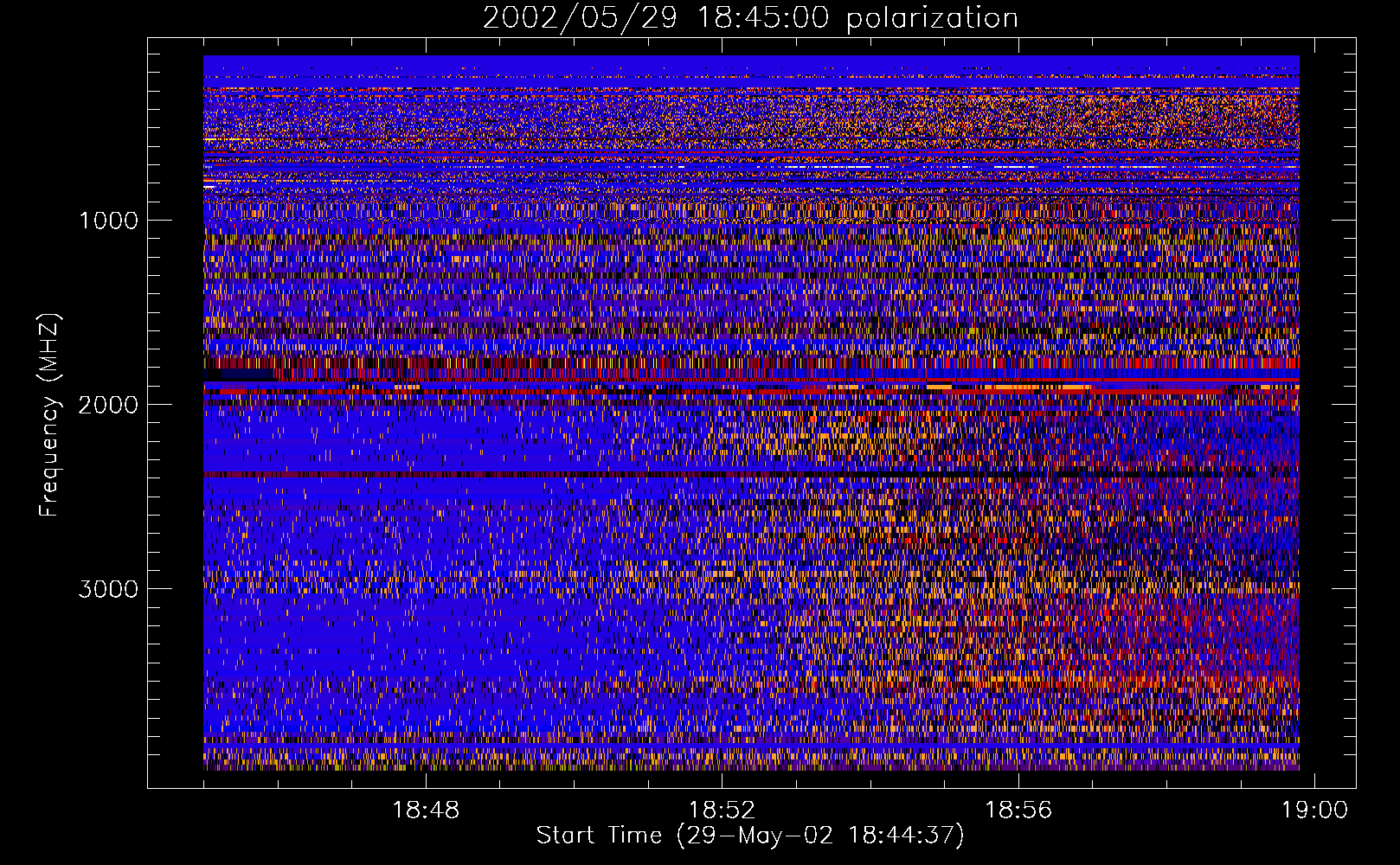
Task: Click the 18:52 time tick label
Action: click(x=722, y=811)
